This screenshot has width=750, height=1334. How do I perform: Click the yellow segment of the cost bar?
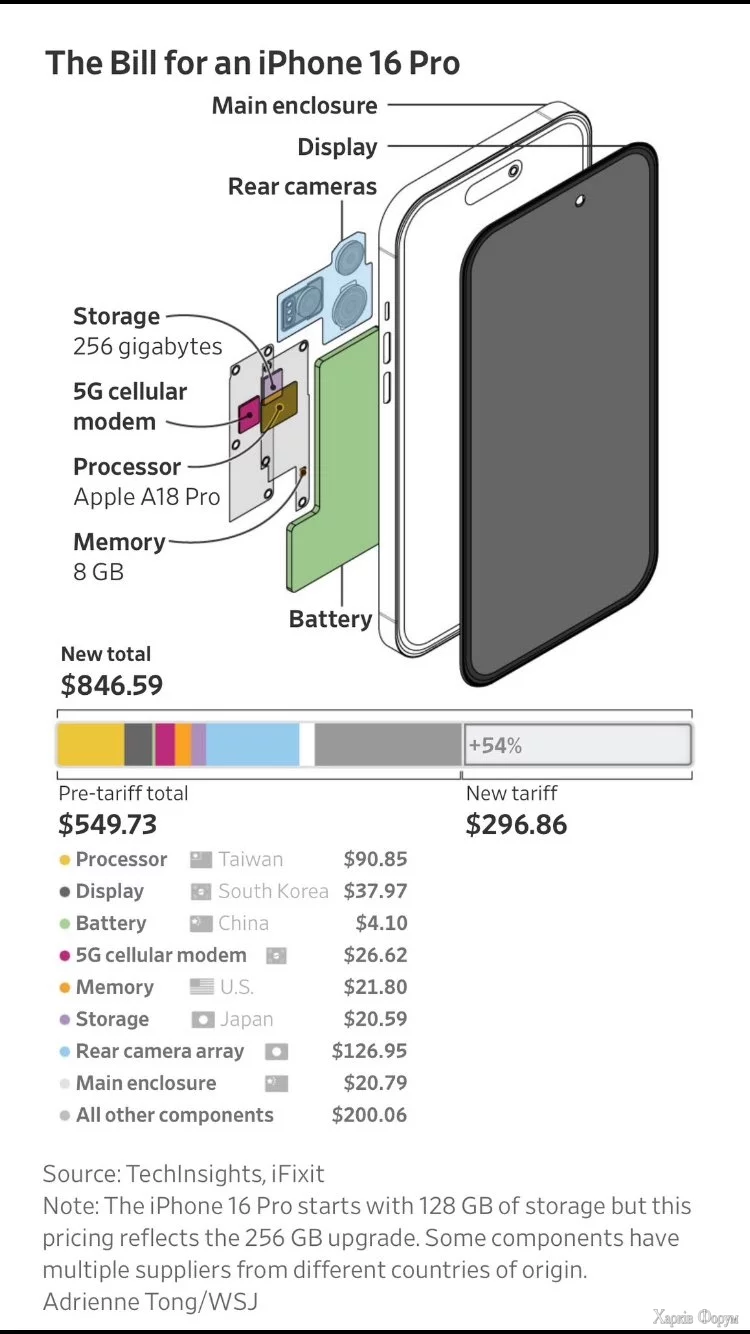[x=90, y=745]
